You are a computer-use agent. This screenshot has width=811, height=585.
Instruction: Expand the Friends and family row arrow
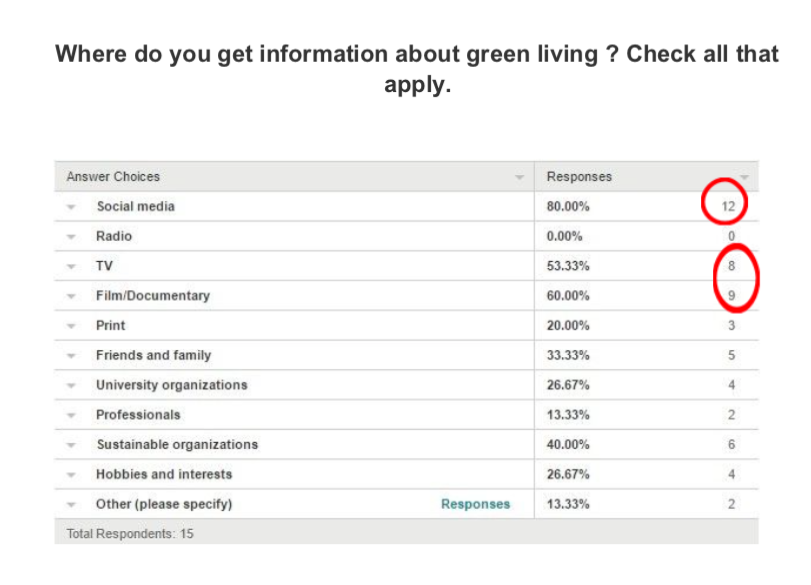click(71, 356)
